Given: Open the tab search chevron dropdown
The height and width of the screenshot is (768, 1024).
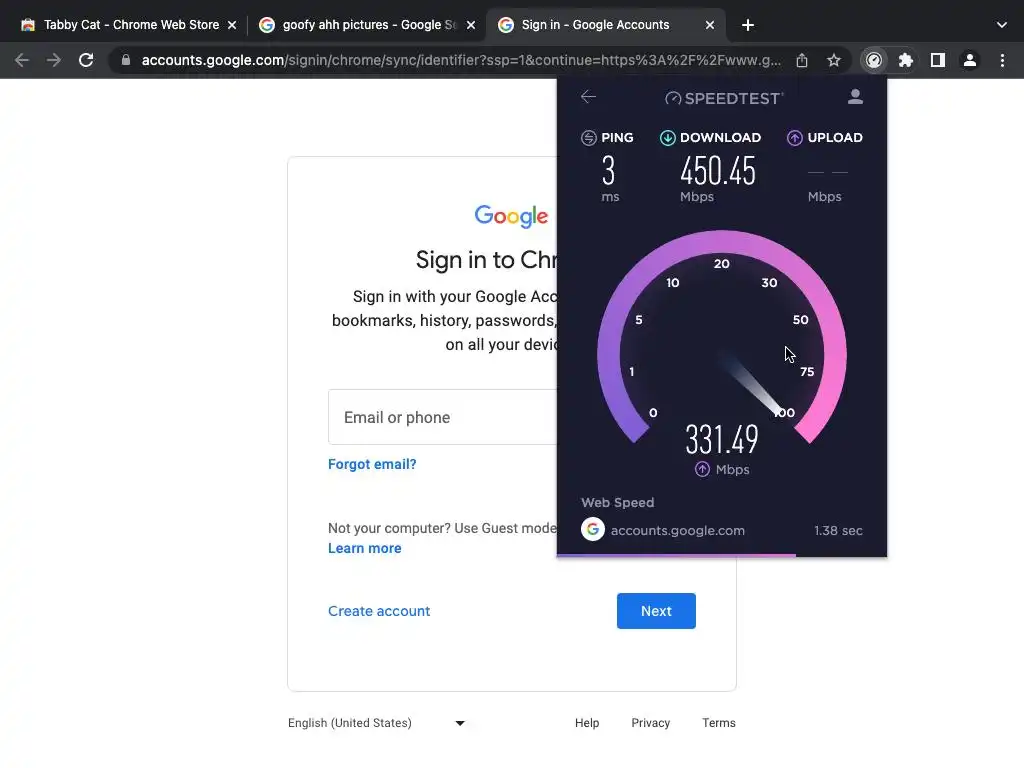Looking at the screenshot, I should (1002, 25).
